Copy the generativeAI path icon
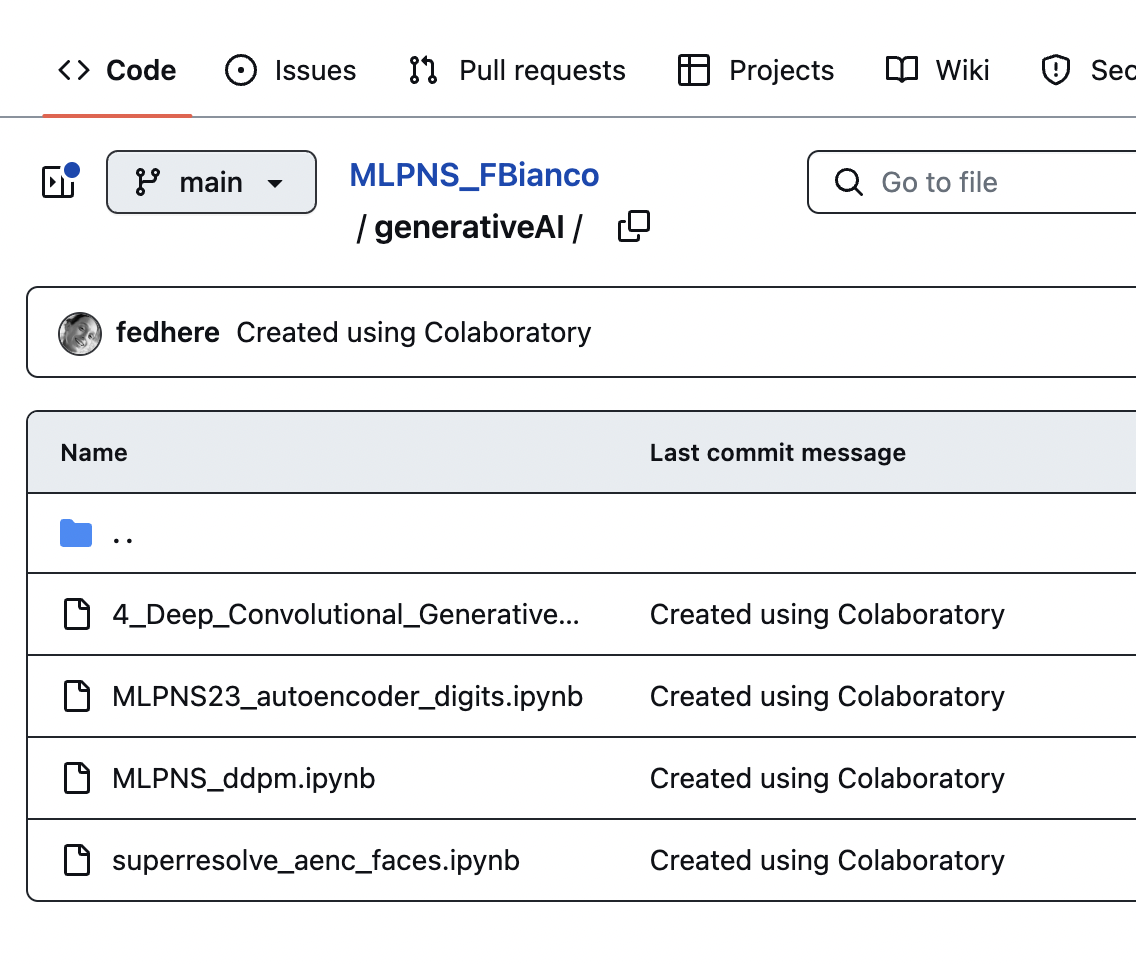The width and height of the screenshot is (1136, 964). 634,227
